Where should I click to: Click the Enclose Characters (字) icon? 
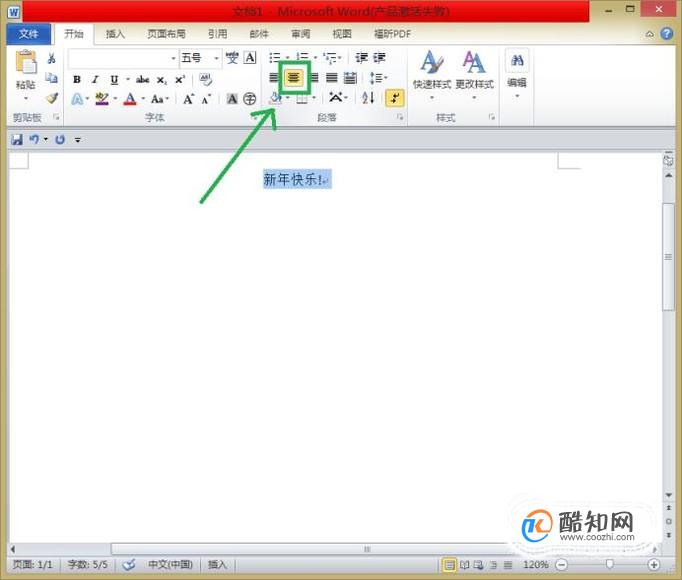tap(249, 99)
